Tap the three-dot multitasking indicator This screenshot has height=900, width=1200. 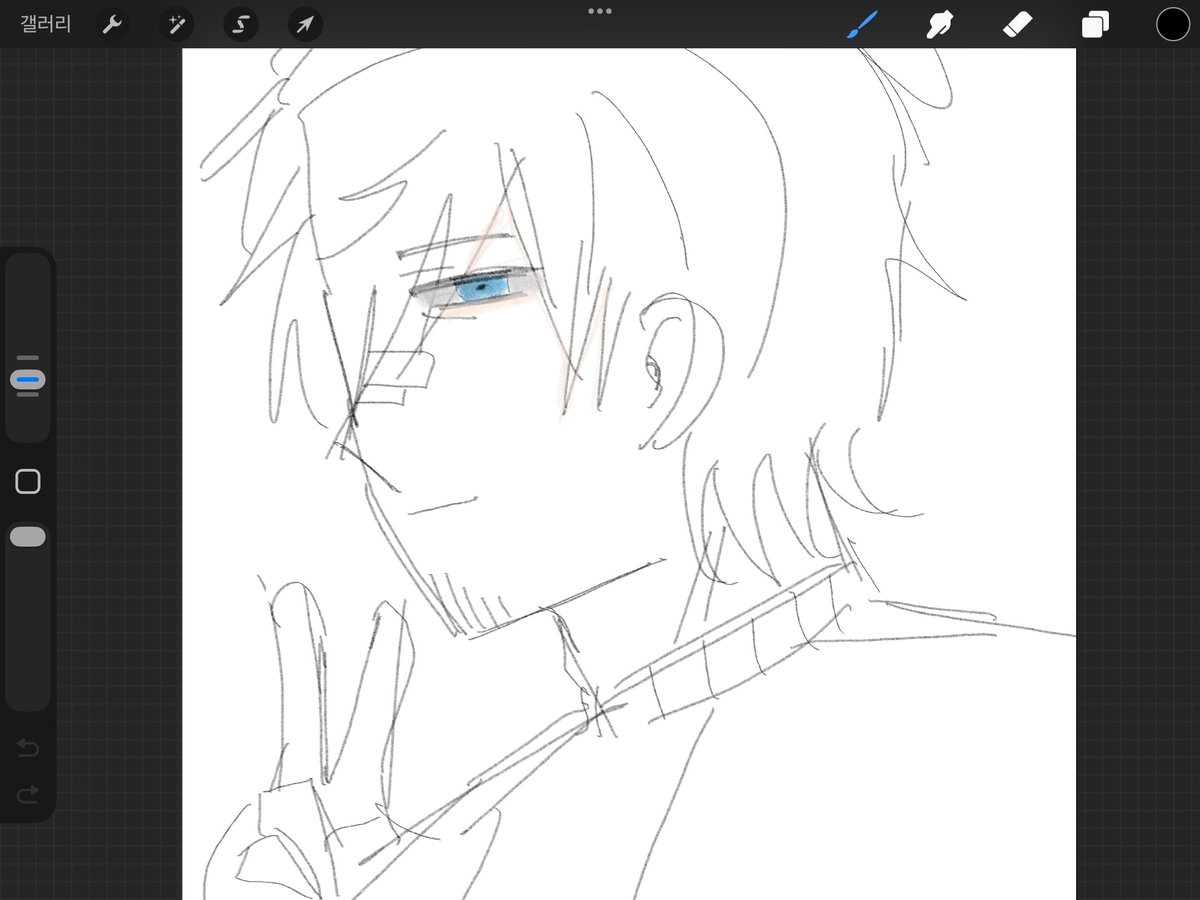click(x=600, y=11)
